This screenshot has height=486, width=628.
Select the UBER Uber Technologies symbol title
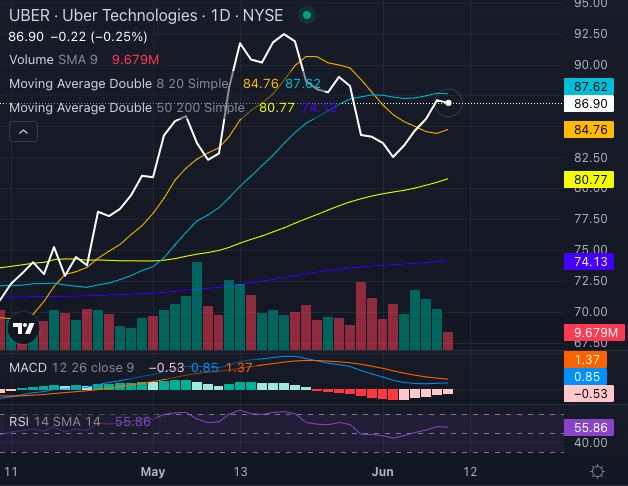click(146, 16)
